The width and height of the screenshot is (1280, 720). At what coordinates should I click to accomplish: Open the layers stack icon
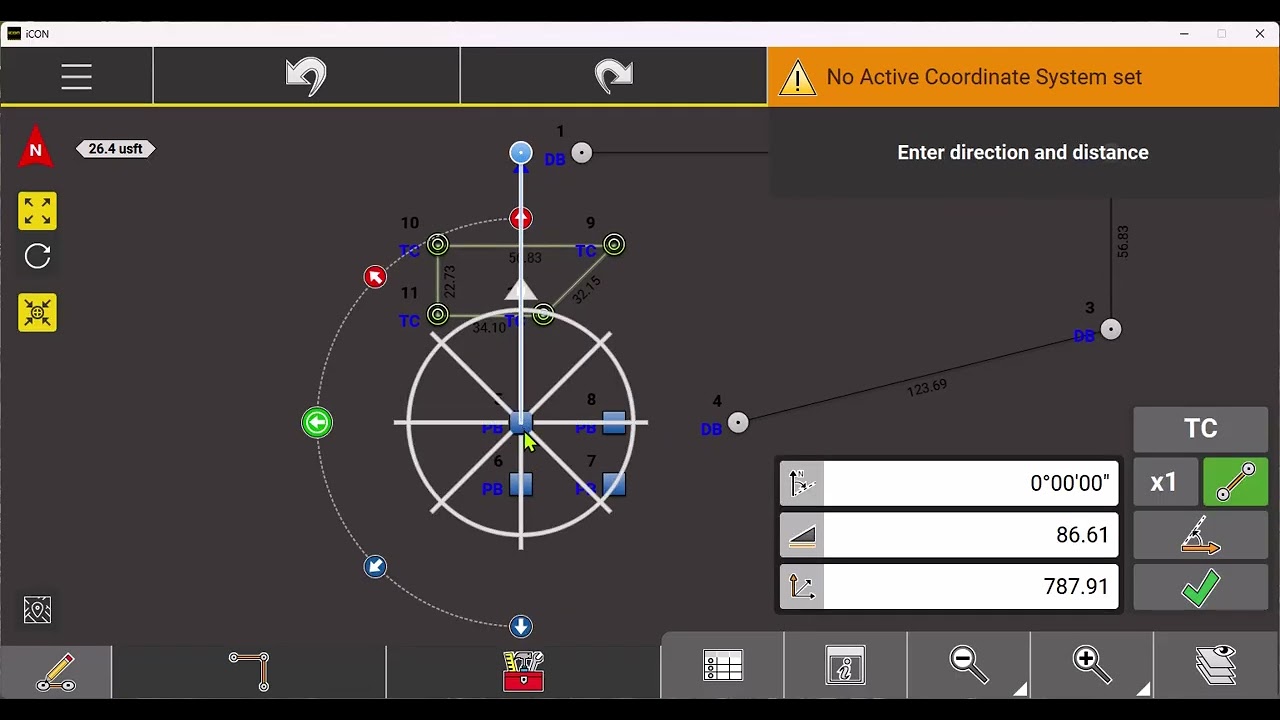[1216, 665]
